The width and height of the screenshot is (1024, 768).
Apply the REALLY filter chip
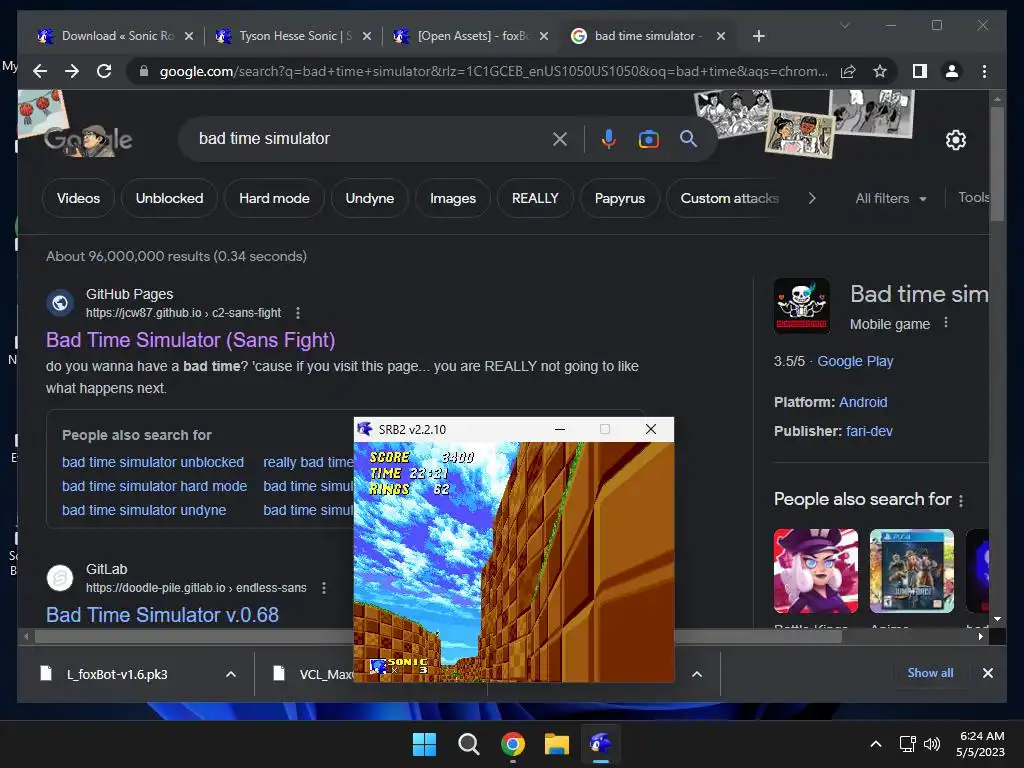(535, 198)
